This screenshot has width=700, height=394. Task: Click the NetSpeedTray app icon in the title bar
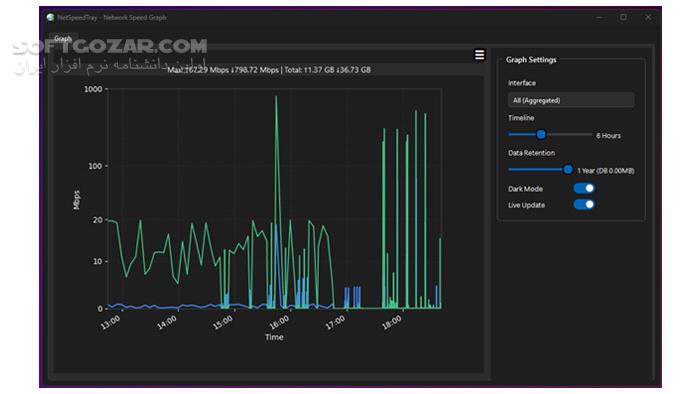50,17
